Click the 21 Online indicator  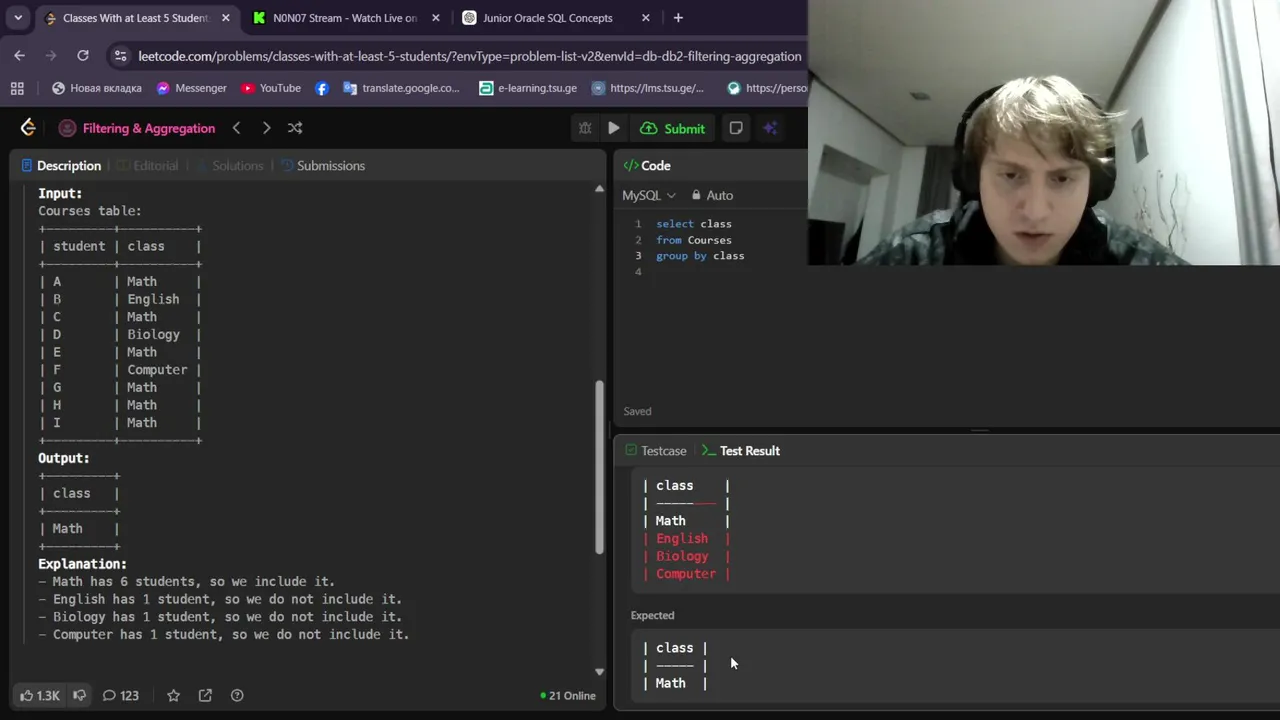click(x=568, y=696)
